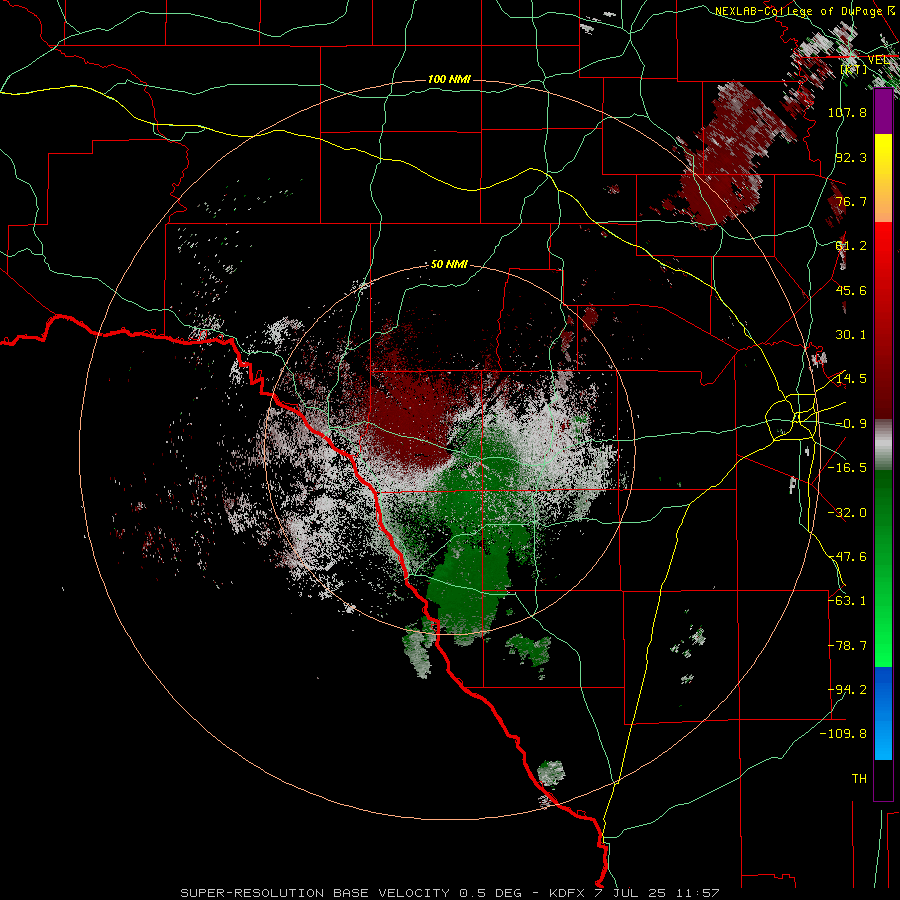Click the -32.0 velocity scale value
900x900 pixels.
[x=847, y=513]
